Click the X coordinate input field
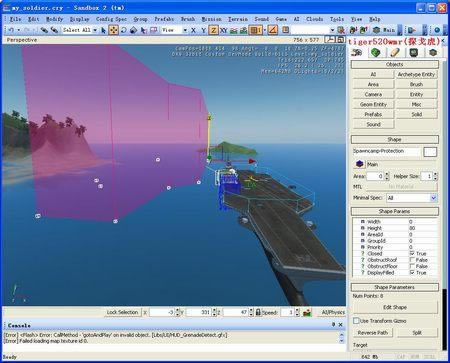This screenshot has height=363, width=450. pyautogui.click(x=162, y=312)
